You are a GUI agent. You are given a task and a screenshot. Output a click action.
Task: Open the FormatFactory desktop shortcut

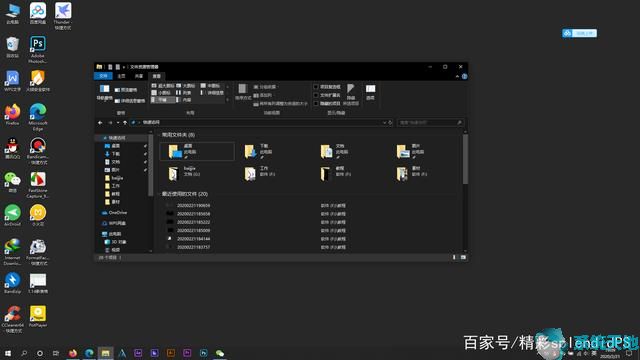point(38,252)
